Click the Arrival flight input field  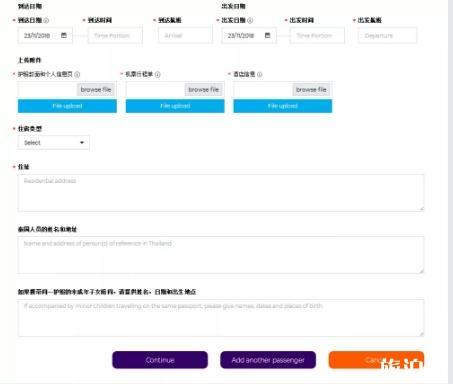click(185, 36)
